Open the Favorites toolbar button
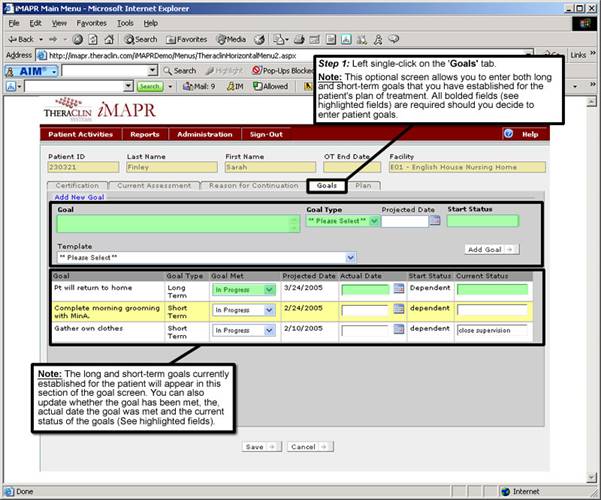Screen dimensions: 601x500 [188, 38]
